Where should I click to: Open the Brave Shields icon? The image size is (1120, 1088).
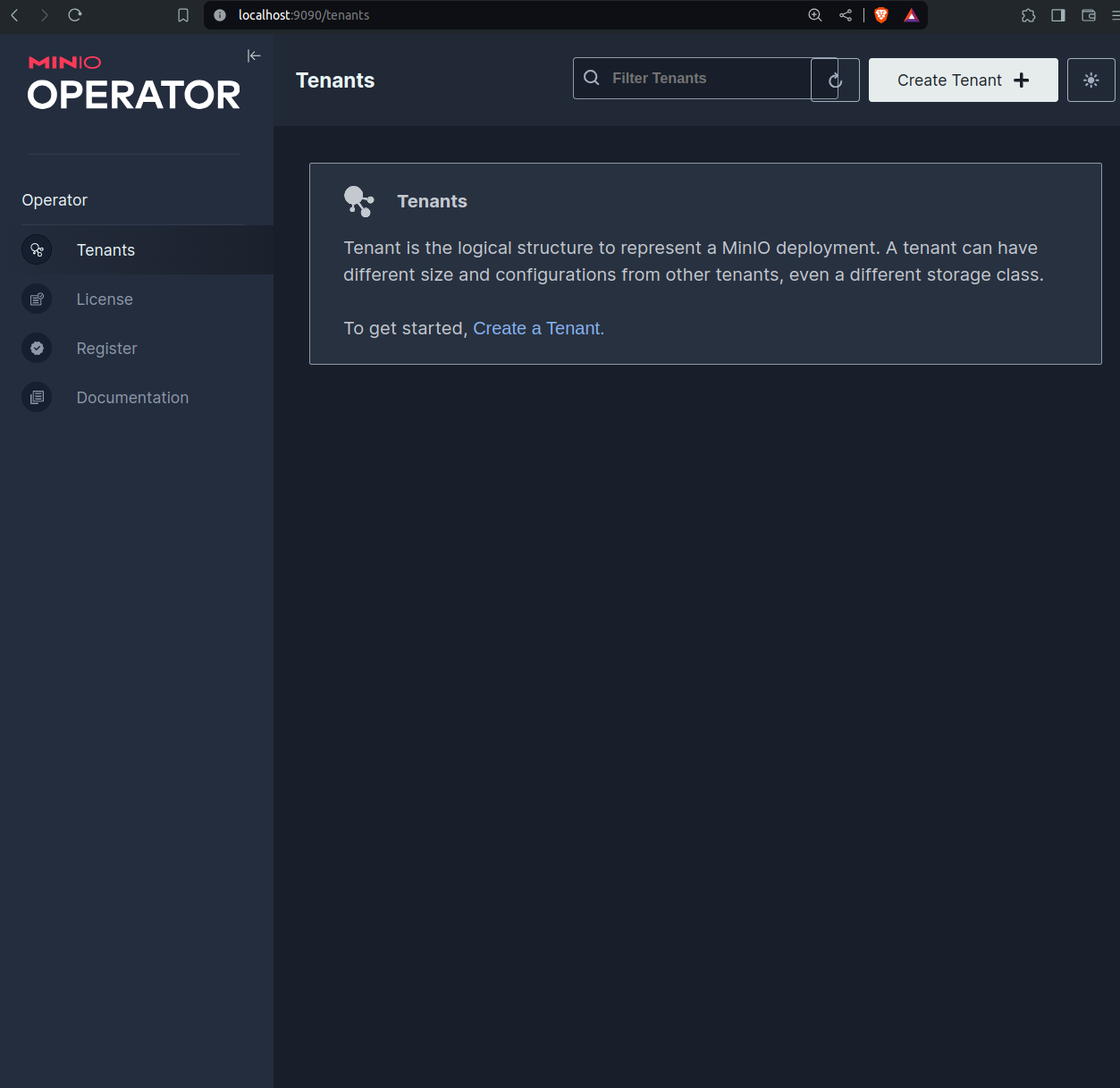click(881, 15)
